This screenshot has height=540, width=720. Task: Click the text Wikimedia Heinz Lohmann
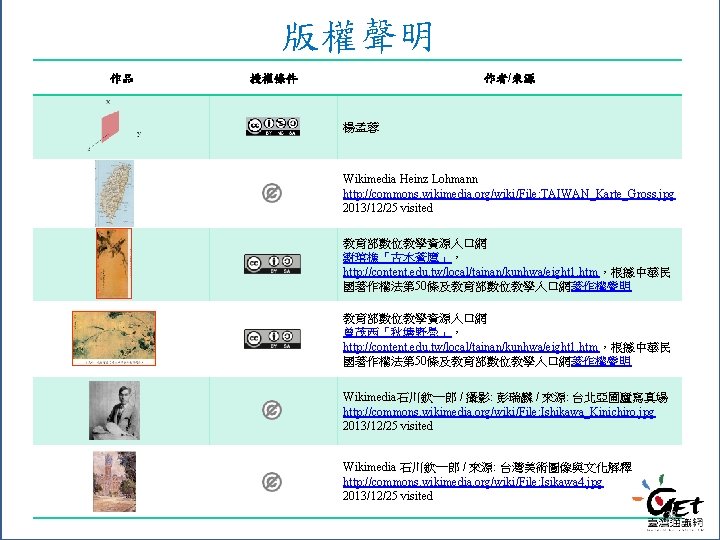click(x=410, y=179)
